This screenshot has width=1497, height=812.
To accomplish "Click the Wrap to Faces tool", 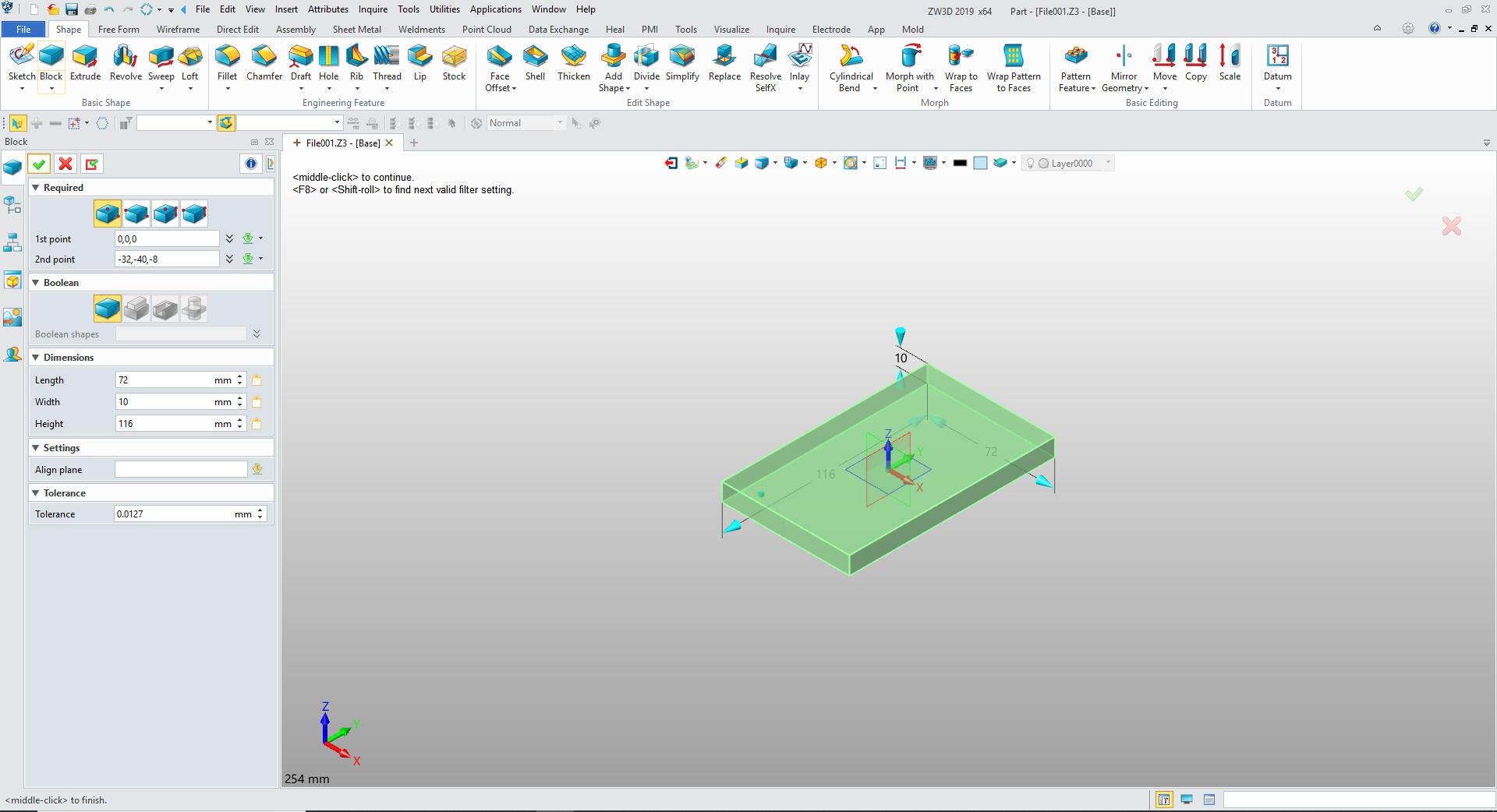I will [x=961, y=68].
